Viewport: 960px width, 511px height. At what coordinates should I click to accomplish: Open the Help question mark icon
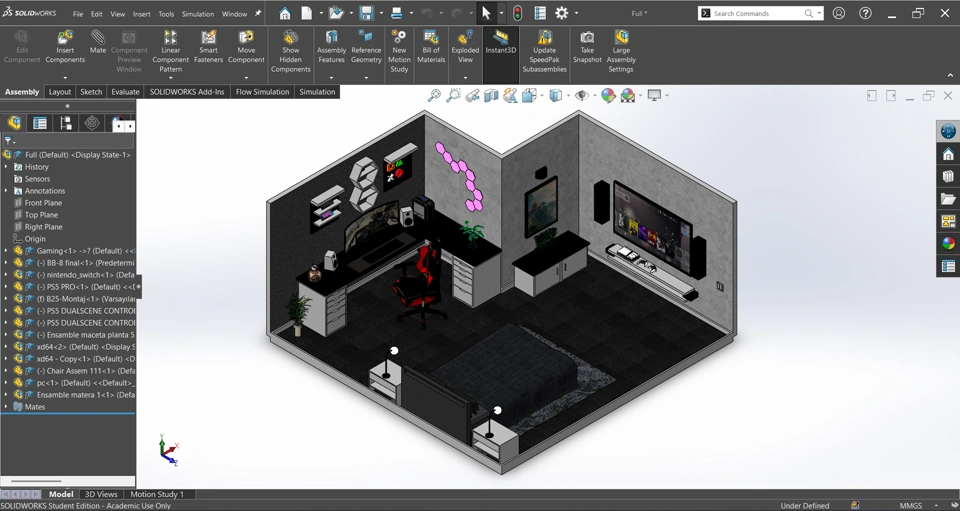click(865, 13)
